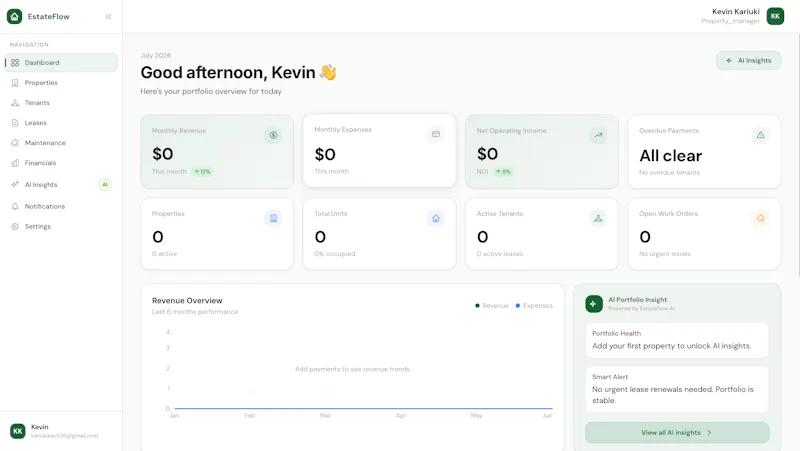Click the Leases document icon
This screenshot has height=451, width=800.
[15, 123]
